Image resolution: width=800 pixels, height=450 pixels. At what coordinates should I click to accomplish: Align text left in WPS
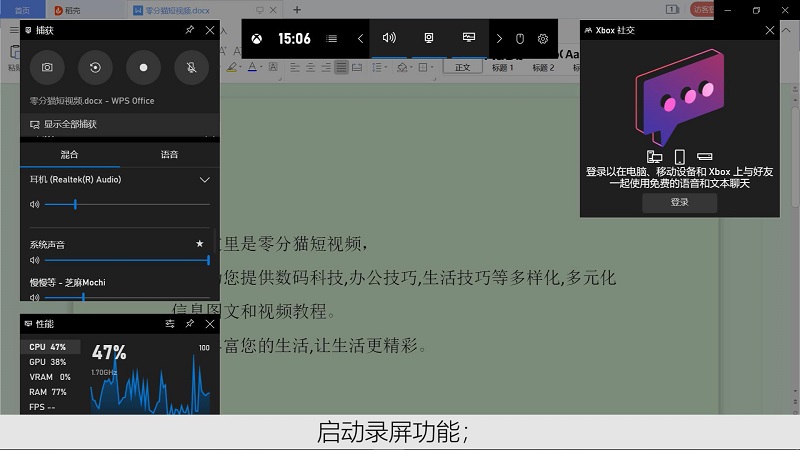click(x=295, y=67)
